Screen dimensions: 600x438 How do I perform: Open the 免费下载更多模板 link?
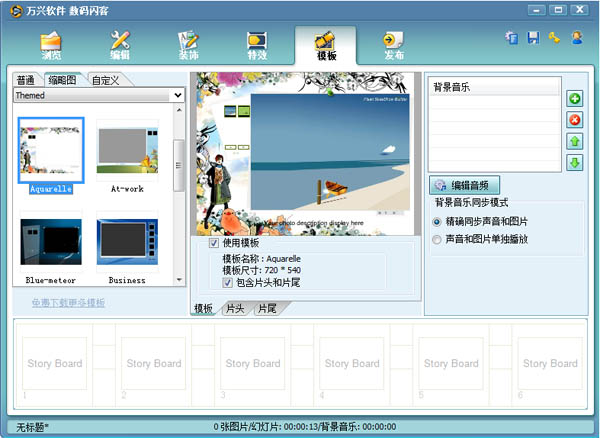point(68,303)
